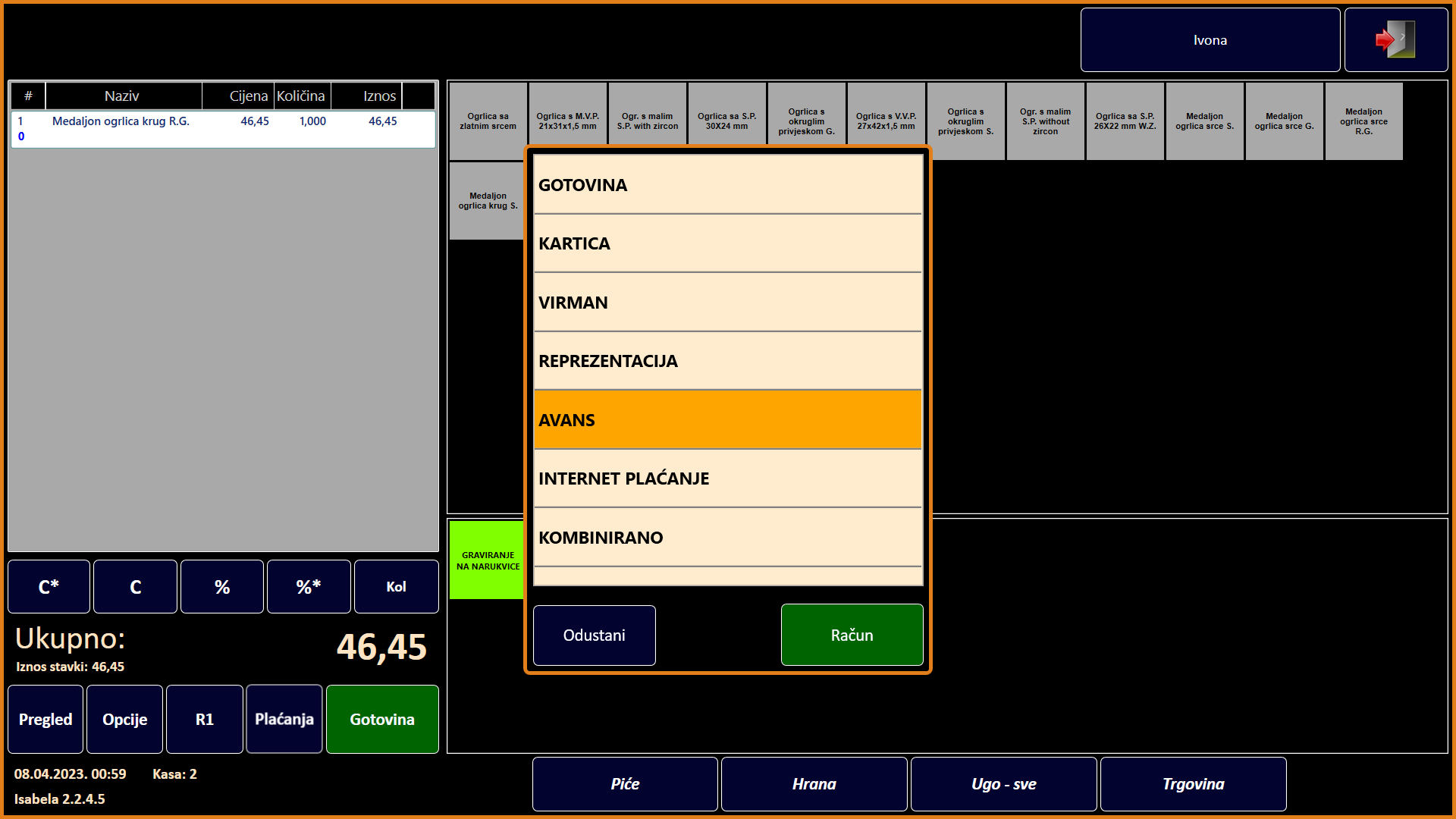Select KARTICA payment method
Image resolution: width=1456 pixels, height=819 pixels.
pos(728,243)
